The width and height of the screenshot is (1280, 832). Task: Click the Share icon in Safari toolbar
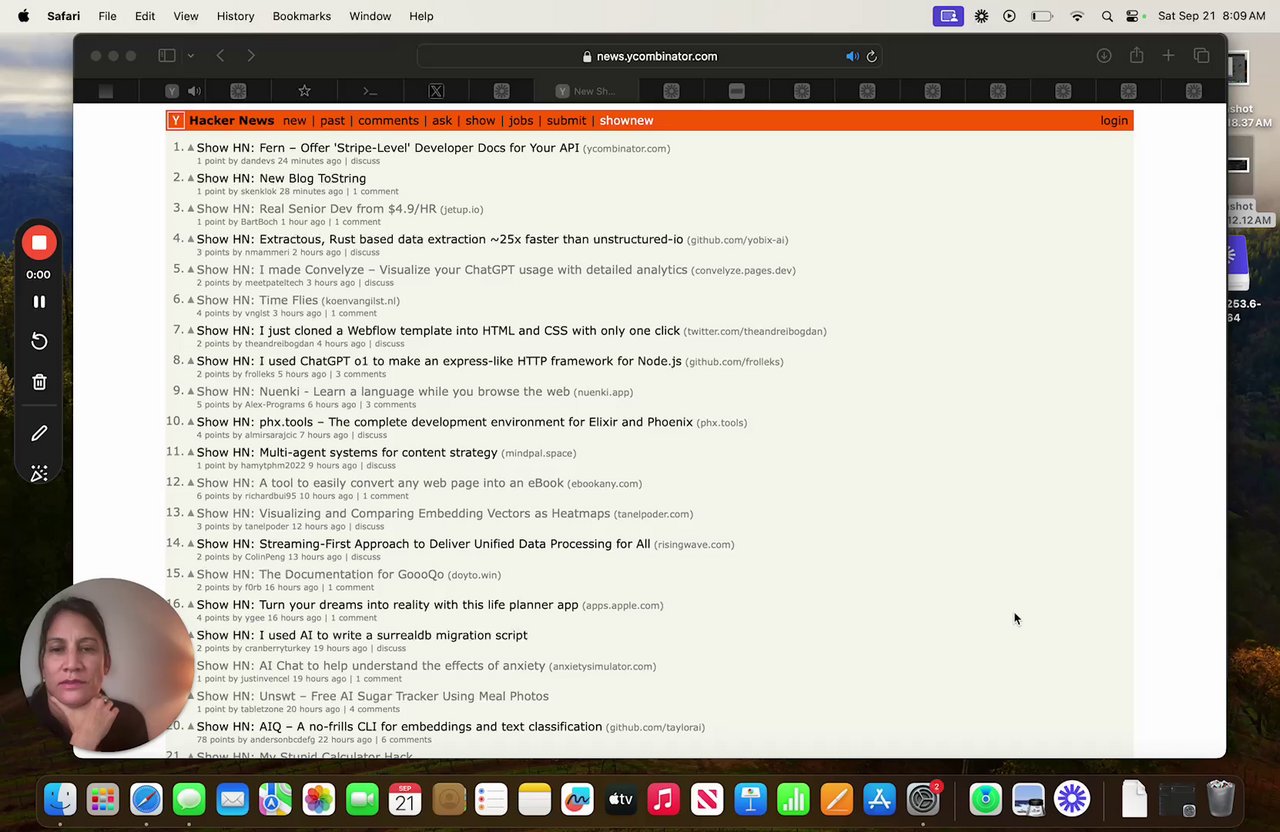coord(1137,56)
